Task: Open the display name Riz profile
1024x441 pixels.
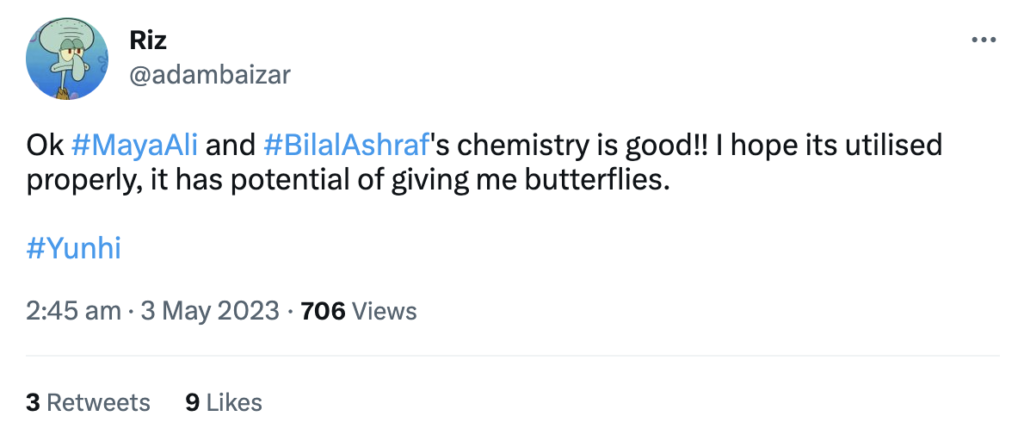Action: pos(149,40)
